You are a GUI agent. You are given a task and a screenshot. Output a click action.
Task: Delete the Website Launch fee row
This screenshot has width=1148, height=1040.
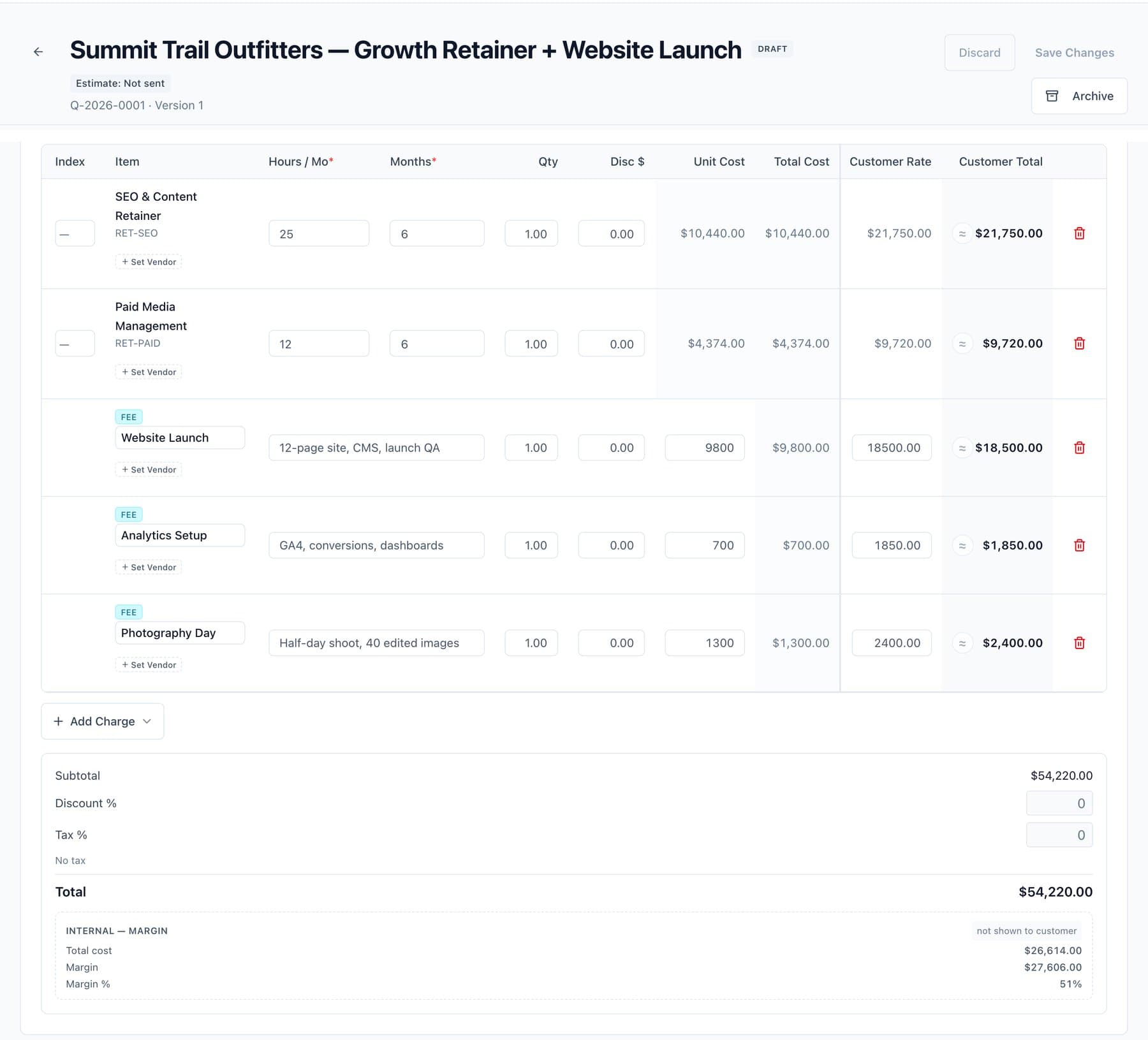point(1079,448)
